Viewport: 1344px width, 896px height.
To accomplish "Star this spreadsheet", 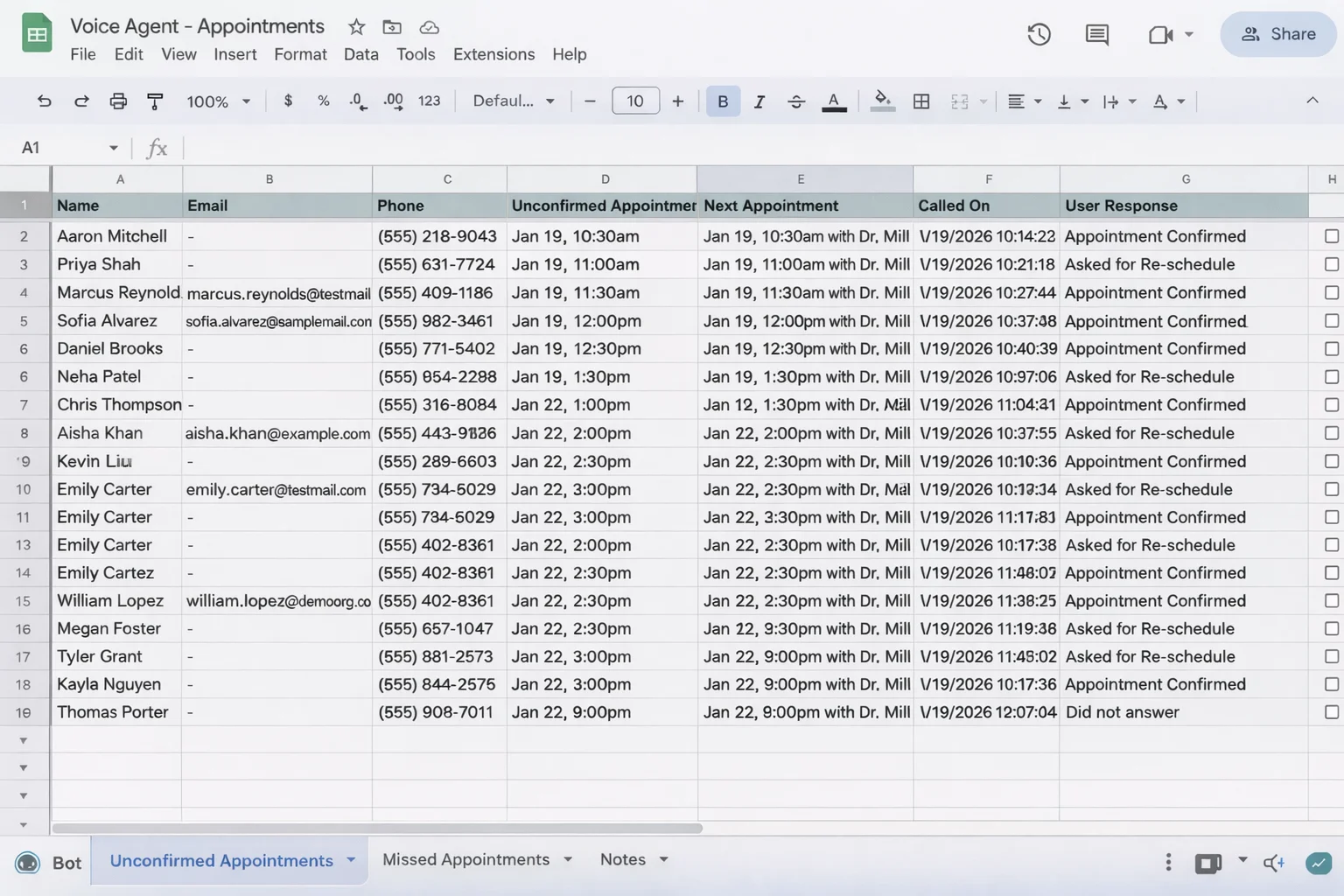I will 356,27.
